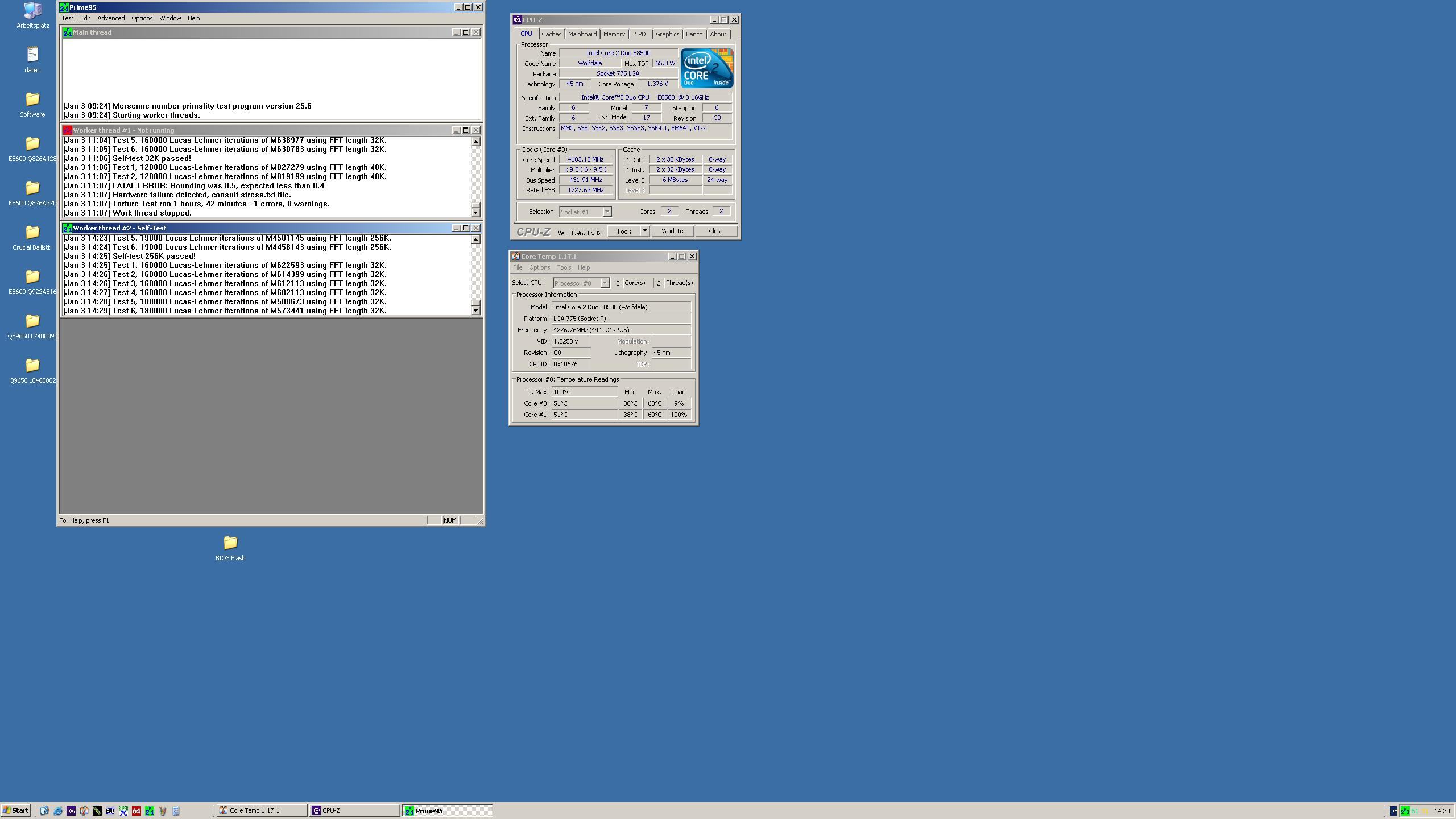
Task: Open the E8600 Q922A816 folder
Action: 32,282
